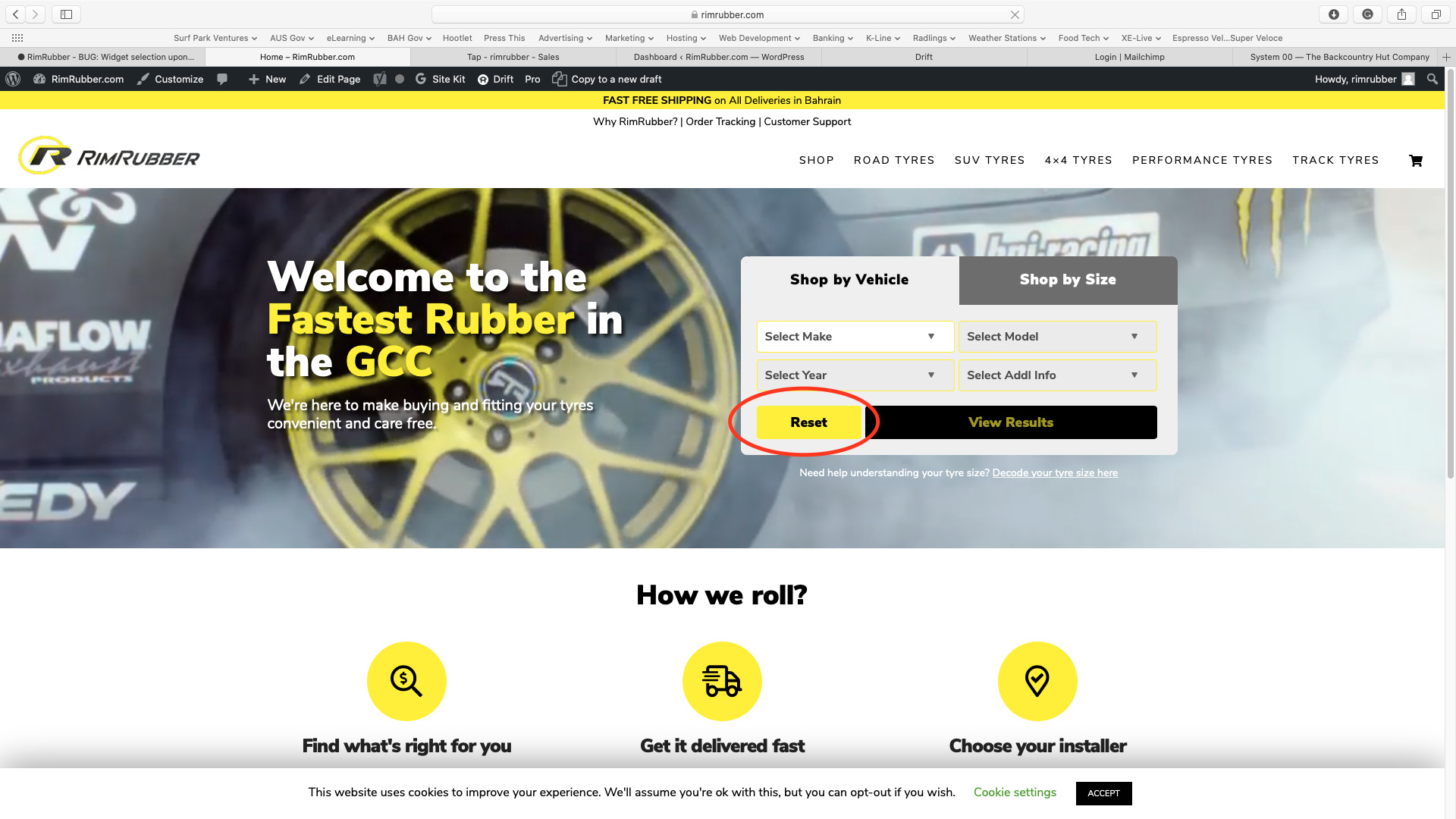
Task: Open the WordPress logo menu
Action: coord(13,79)
